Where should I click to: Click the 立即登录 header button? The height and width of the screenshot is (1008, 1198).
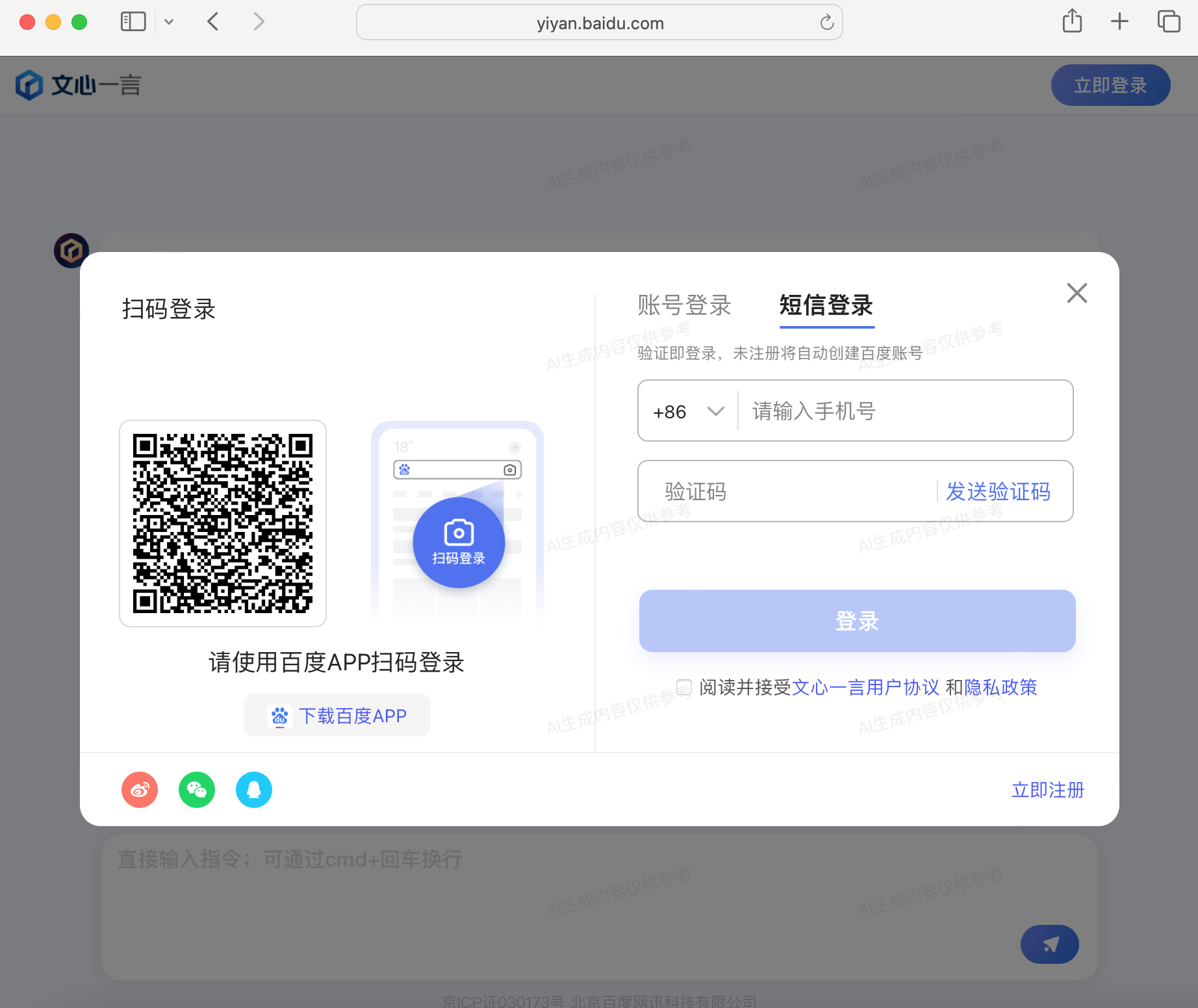point(1110,85)
